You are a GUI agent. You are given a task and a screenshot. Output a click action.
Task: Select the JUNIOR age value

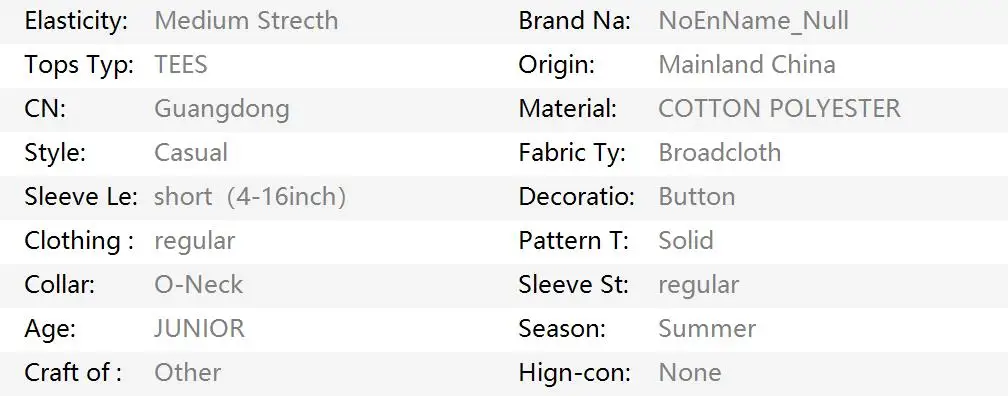199,328
